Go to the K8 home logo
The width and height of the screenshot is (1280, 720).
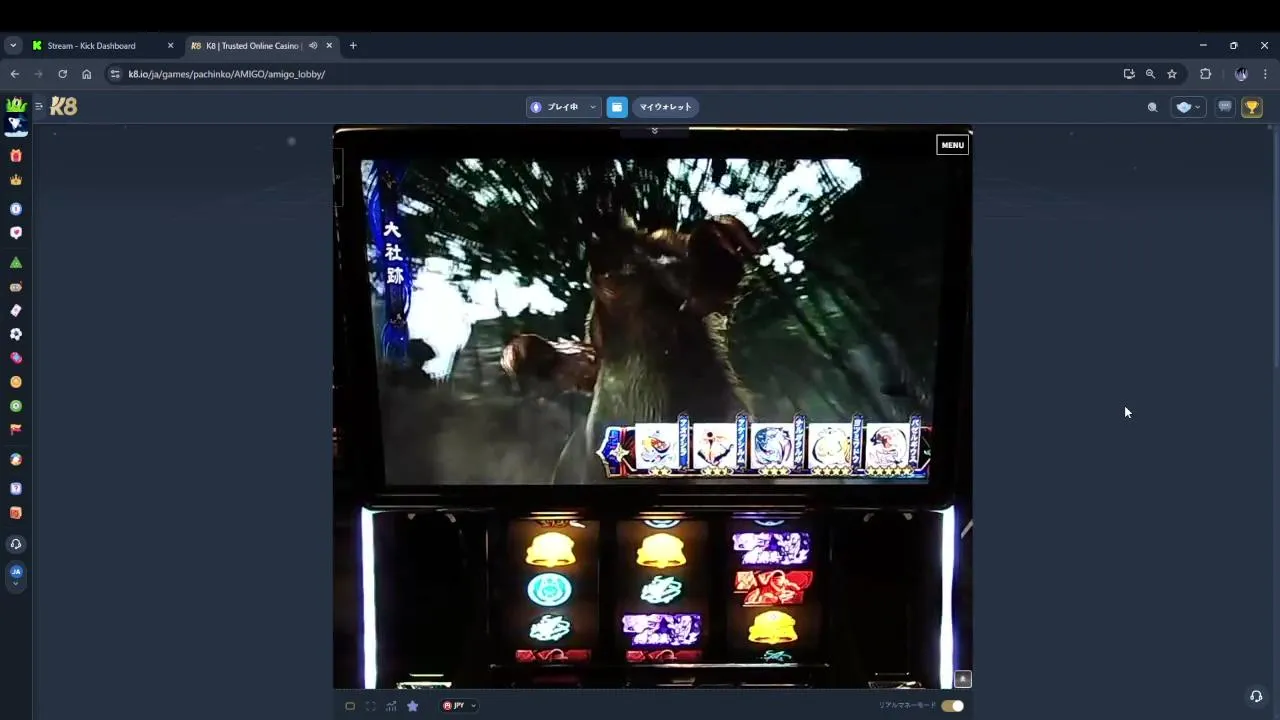pos(63,106)
